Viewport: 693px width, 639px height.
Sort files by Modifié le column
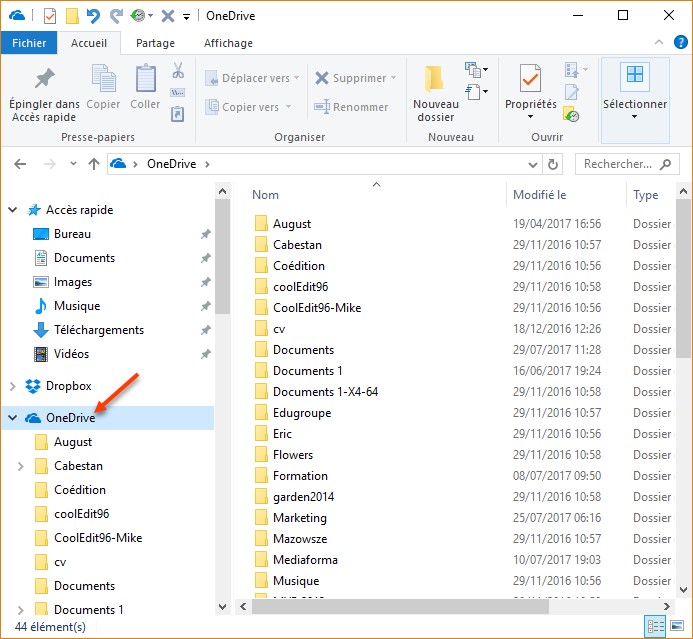click(540, 195)
